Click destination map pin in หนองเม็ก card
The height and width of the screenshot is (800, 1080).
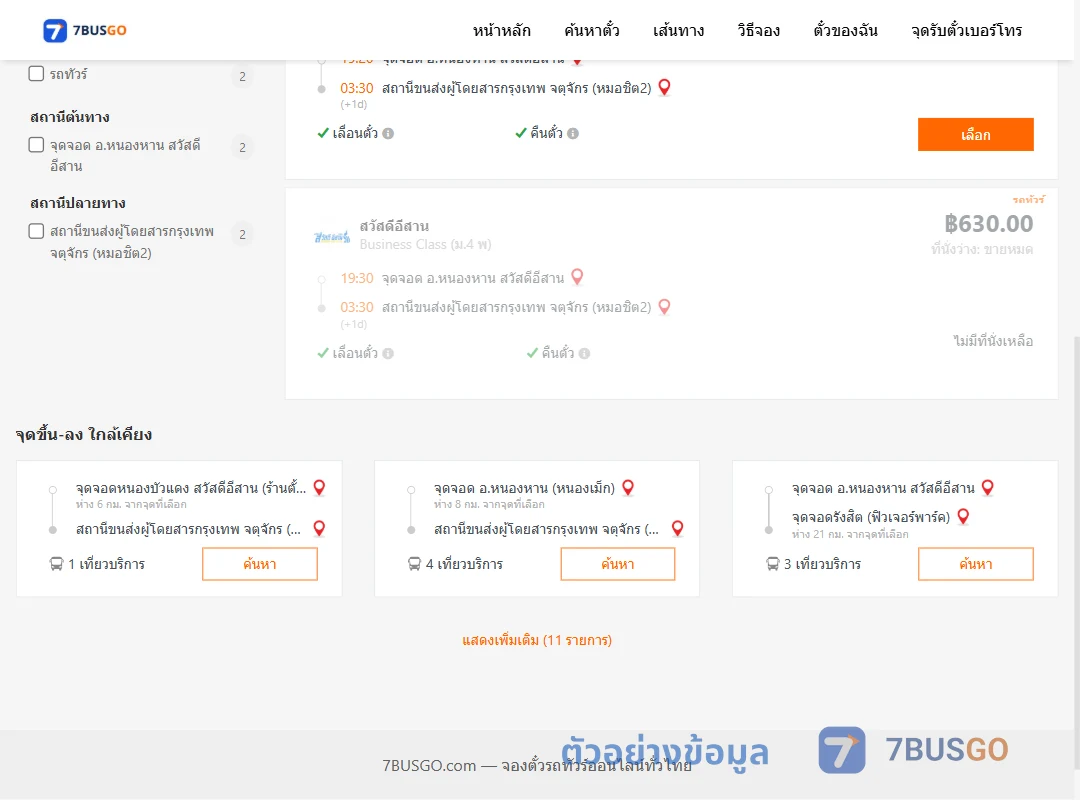677,529
